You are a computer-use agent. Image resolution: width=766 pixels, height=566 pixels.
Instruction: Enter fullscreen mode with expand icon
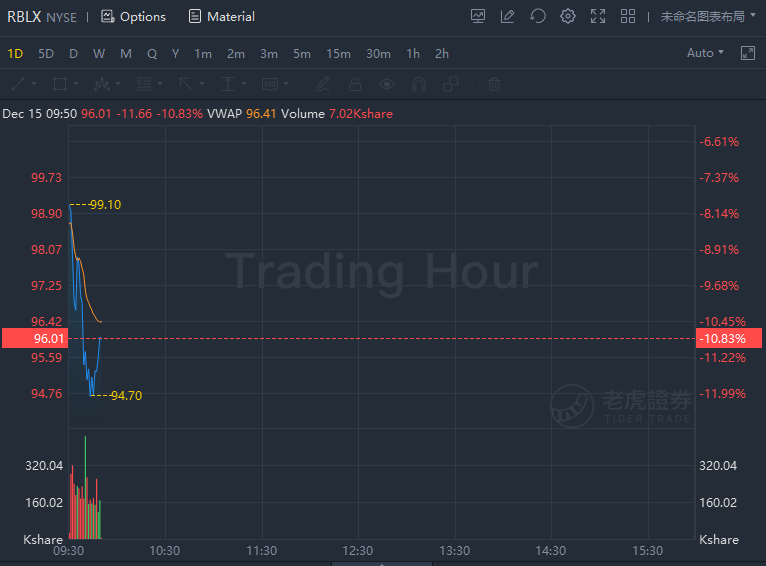pos(597,16)
